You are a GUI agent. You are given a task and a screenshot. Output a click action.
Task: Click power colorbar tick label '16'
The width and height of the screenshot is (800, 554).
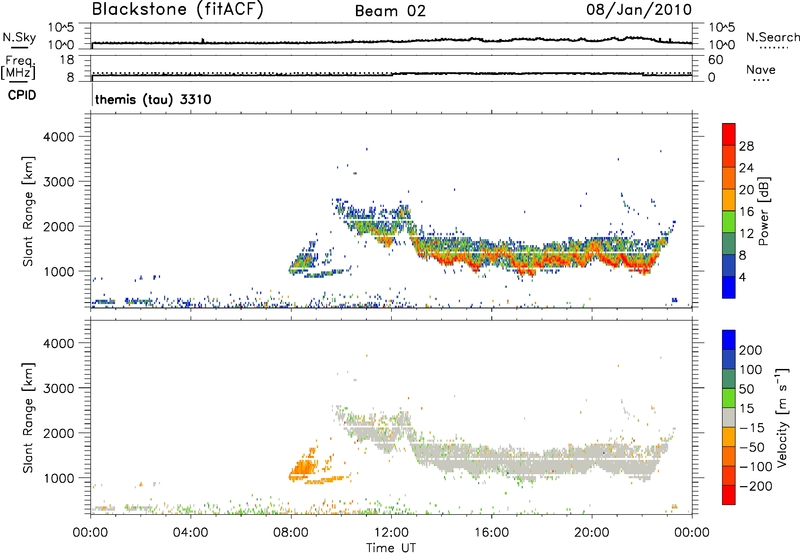(x=746, y=212)
